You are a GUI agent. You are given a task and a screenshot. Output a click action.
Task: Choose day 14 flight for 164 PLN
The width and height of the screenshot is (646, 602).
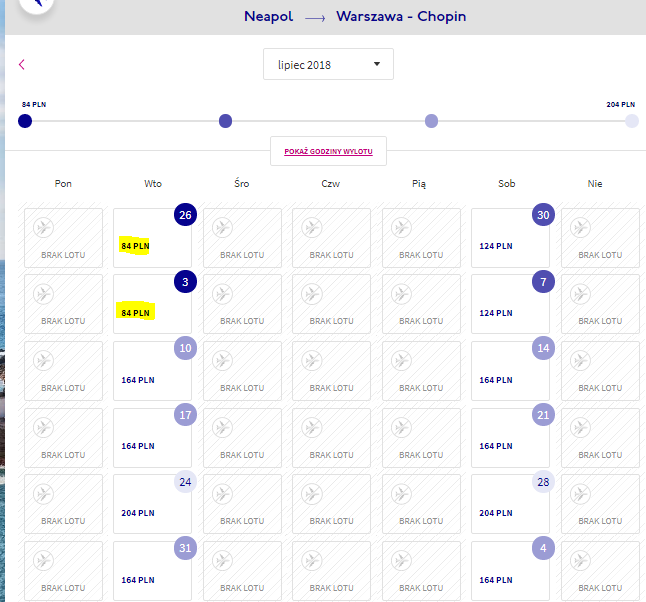point(510,371)
